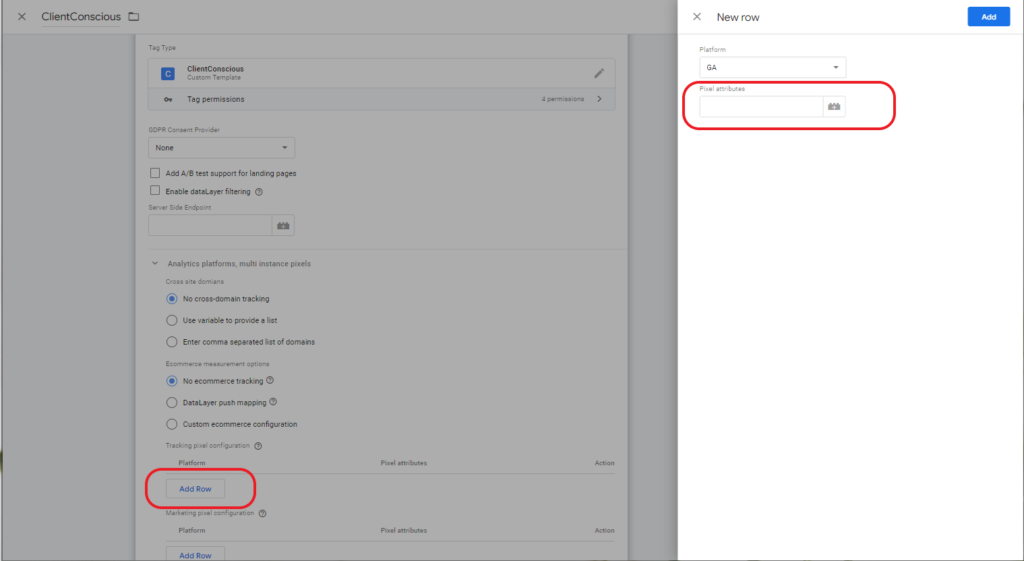The width and height of the screenshot is (1024, 561).
Task: Open the Platform dropdown showing GA
Action: [772, 67]
